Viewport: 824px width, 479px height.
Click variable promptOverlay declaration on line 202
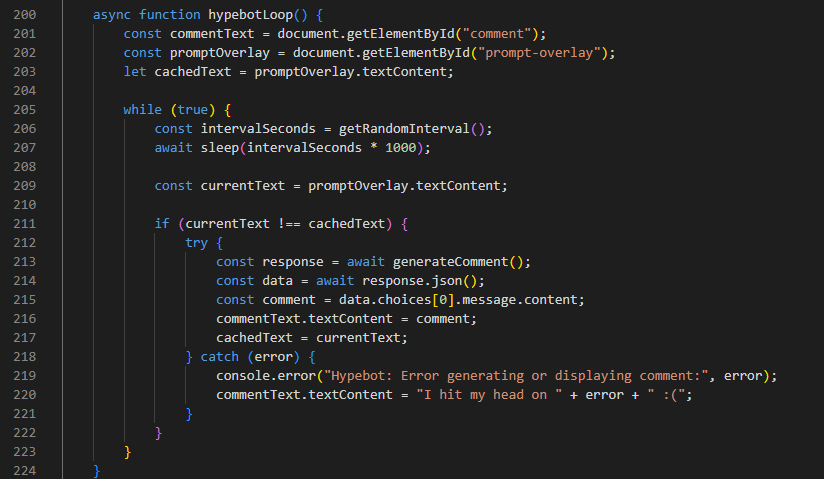220,53
